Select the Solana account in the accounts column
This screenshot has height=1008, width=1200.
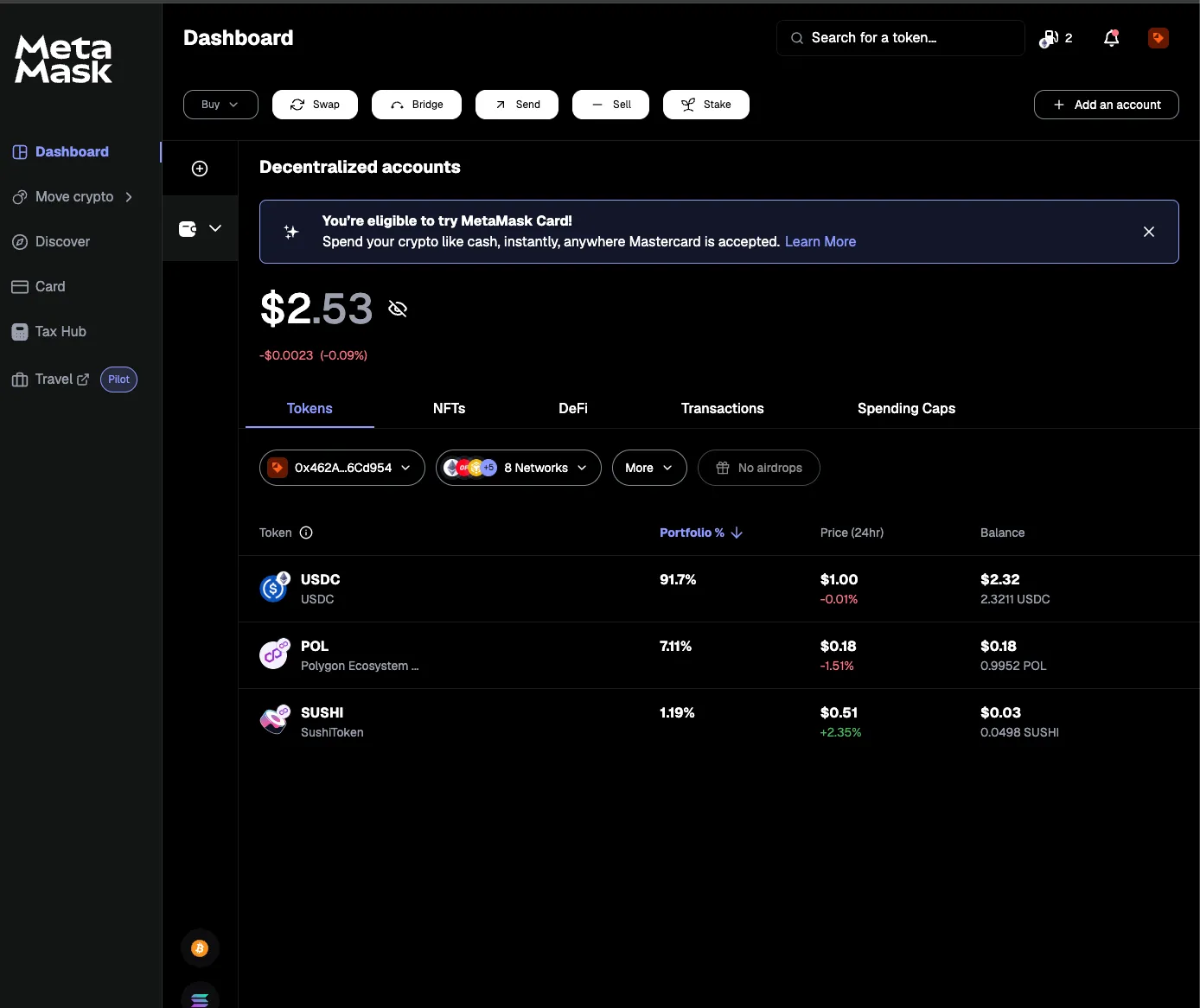click(x=200, y=998)
